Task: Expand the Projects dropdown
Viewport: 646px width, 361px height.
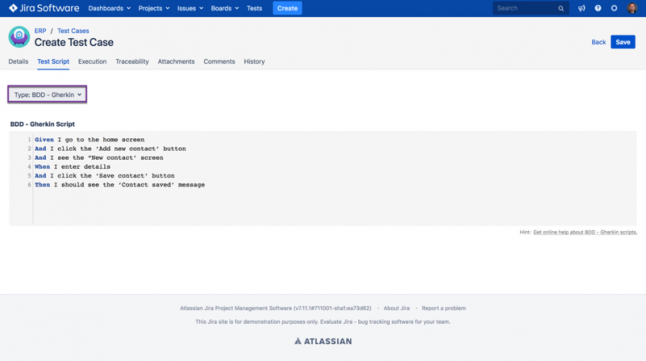Action: 154,8
